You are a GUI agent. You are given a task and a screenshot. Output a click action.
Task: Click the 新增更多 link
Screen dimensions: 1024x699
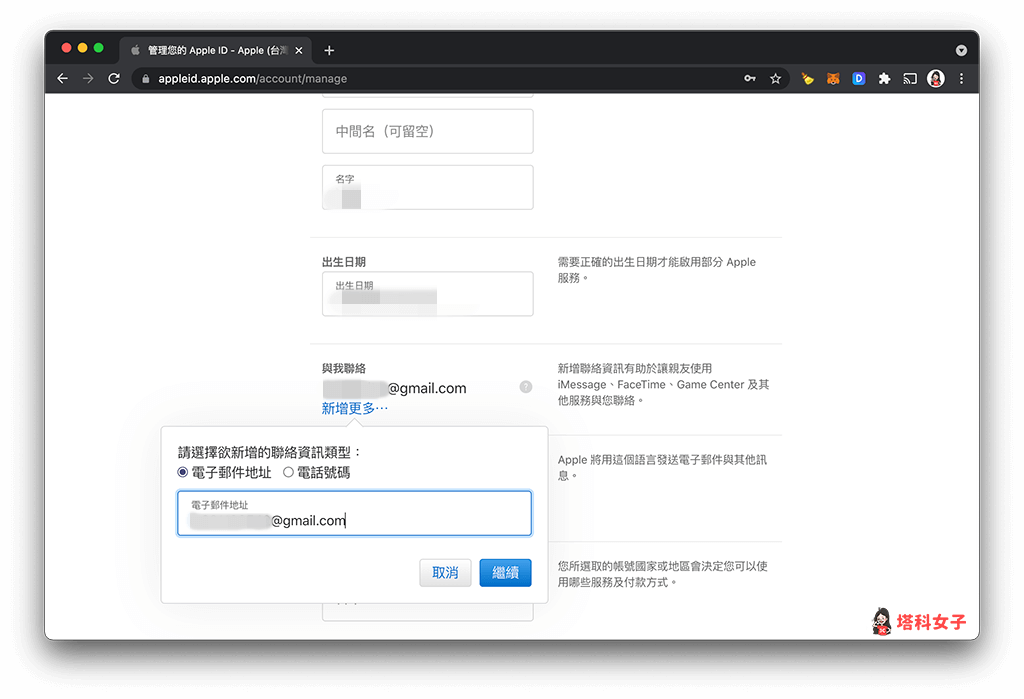355,408
